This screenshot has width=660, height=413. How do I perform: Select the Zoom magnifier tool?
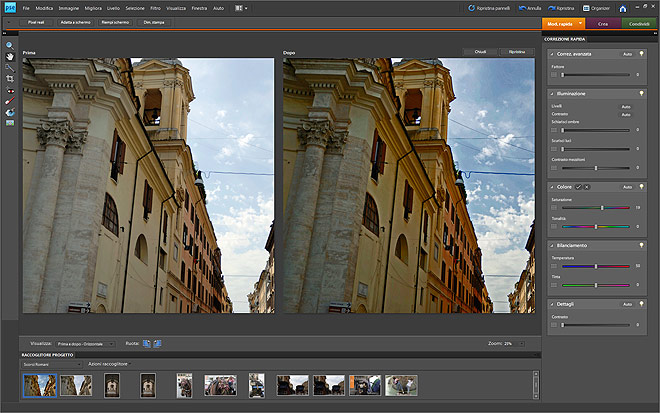10,45
